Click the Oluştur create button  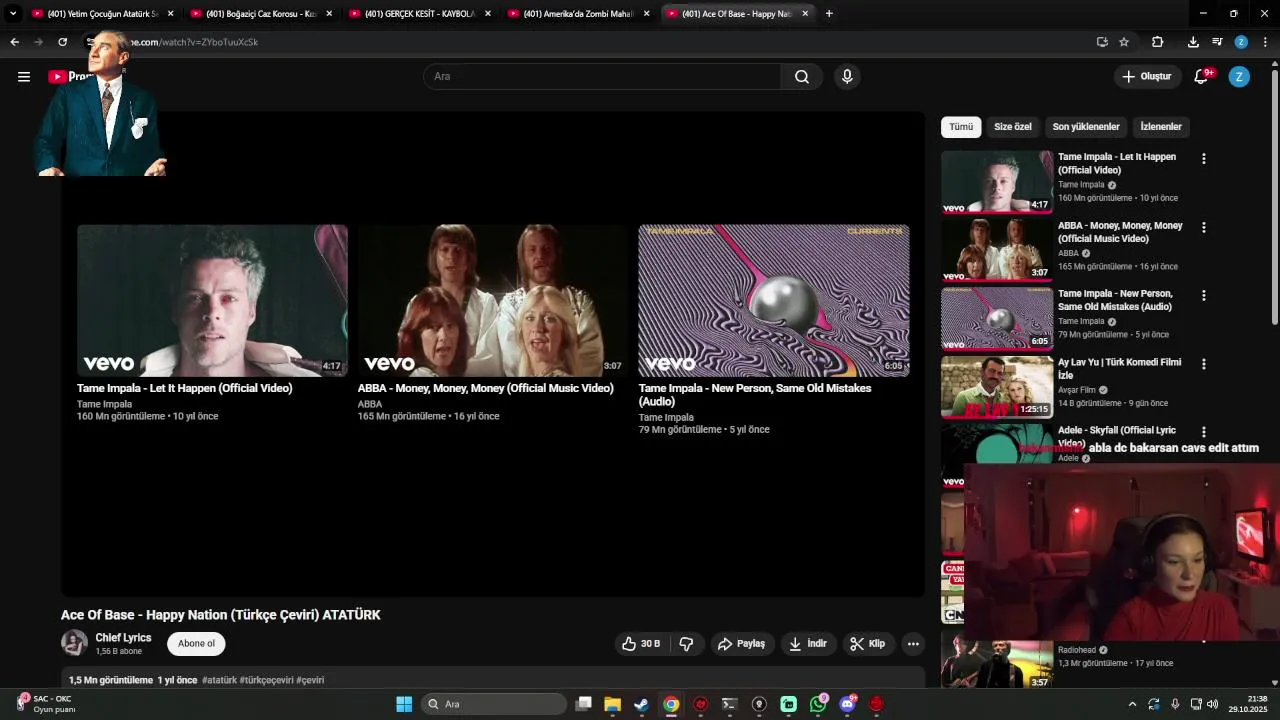tap(1146, 76)
